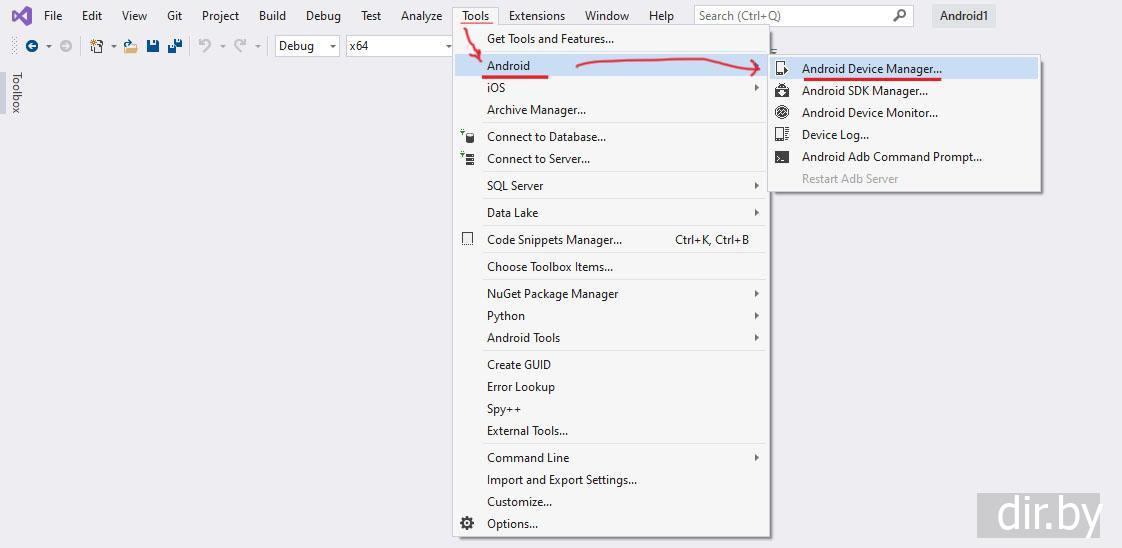The image size is (1122, 548).
Task: Select Create GUID
Action: coord(611,365)
